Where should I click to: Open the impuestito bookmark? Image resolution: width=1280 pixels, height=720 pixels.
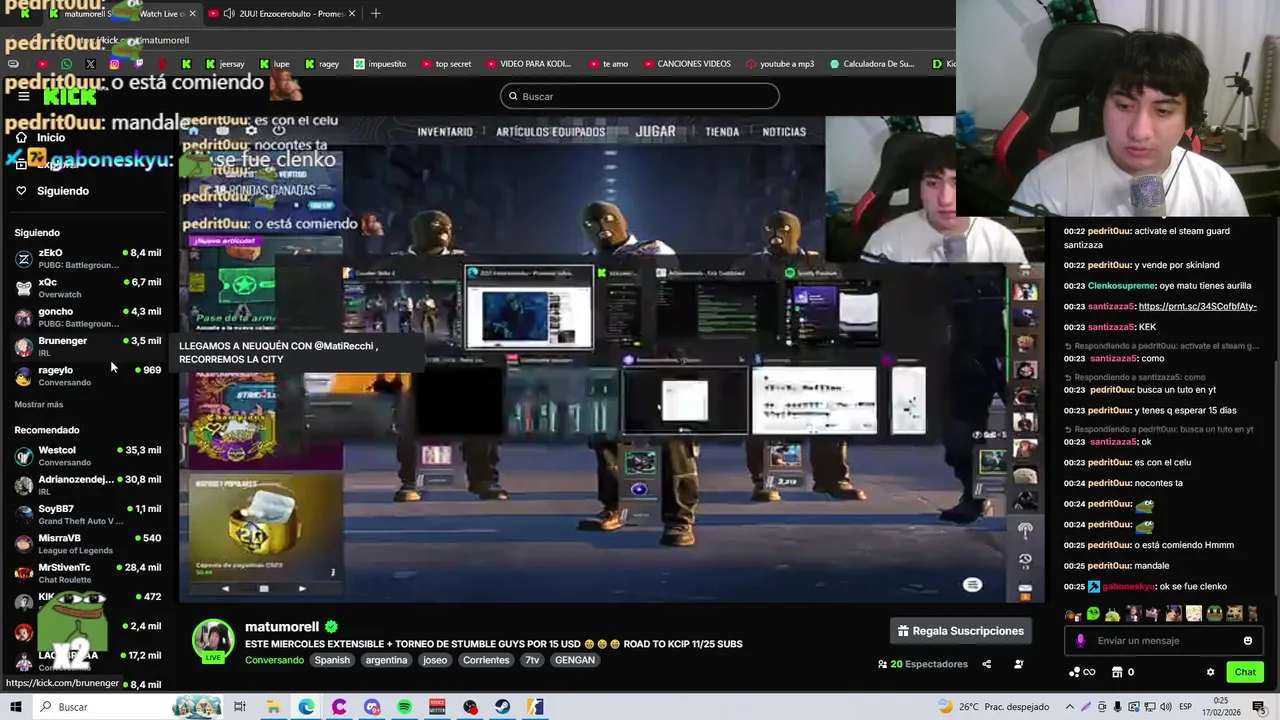[380, 64]
